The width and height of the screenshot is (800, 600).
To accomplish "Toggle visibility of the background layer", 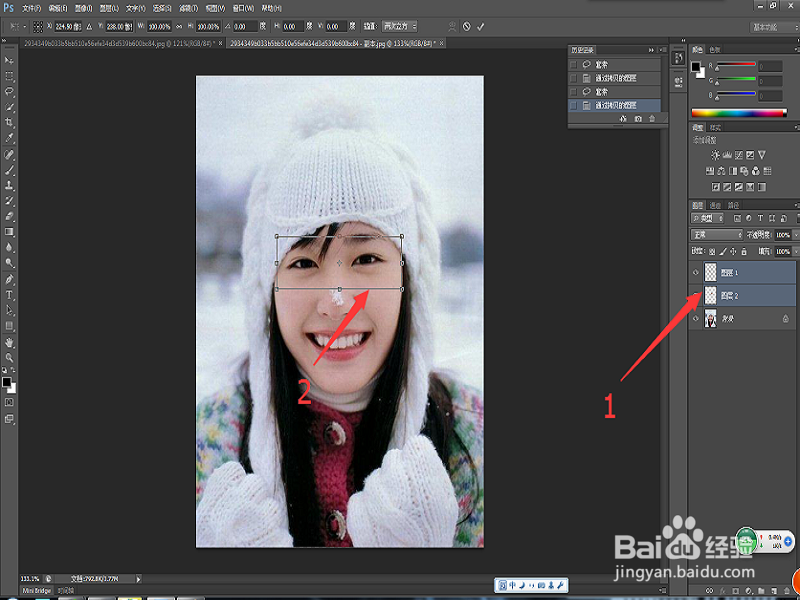I will [696, 318].
